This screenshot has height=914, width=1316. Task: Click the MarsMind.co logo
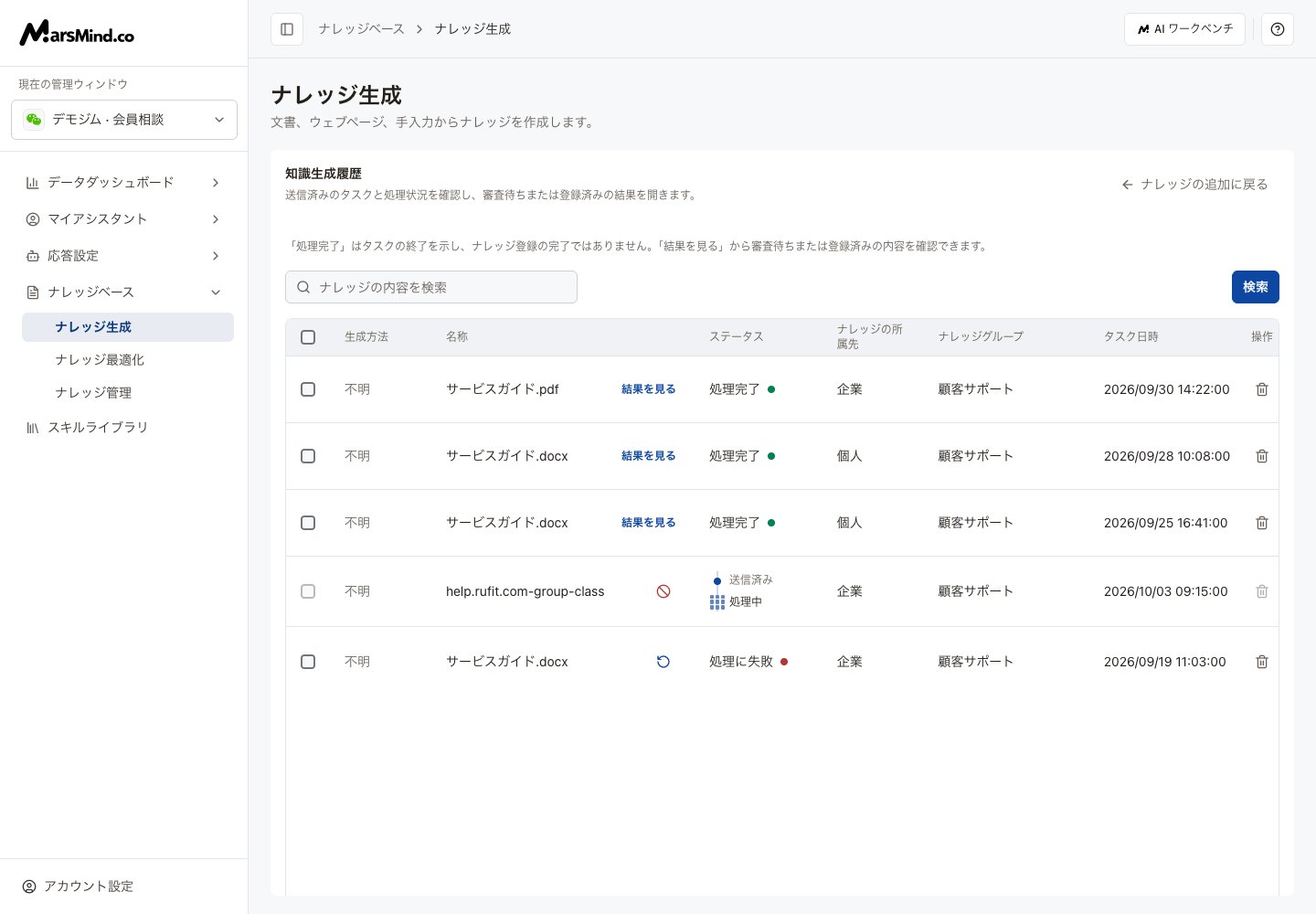77,33
